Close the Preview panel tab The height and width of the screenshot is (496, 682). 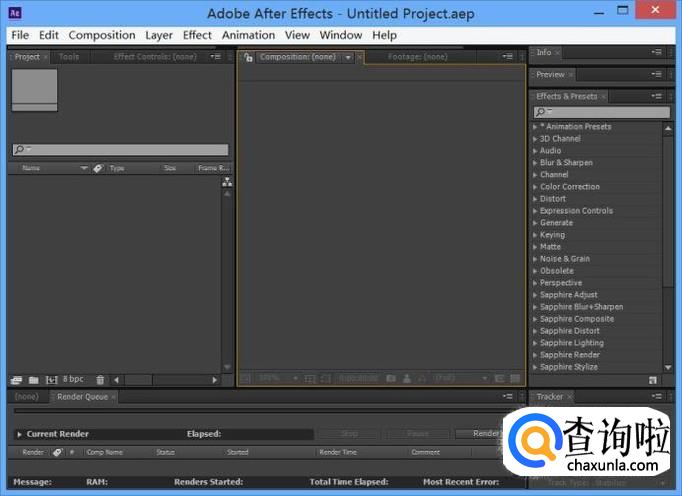pyautogui.click(x=571, y=75)
